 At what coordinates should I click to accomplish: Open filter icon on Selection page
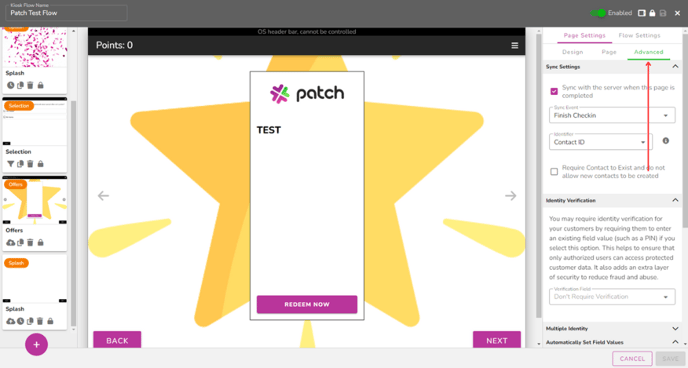click(x=11, y=164)
